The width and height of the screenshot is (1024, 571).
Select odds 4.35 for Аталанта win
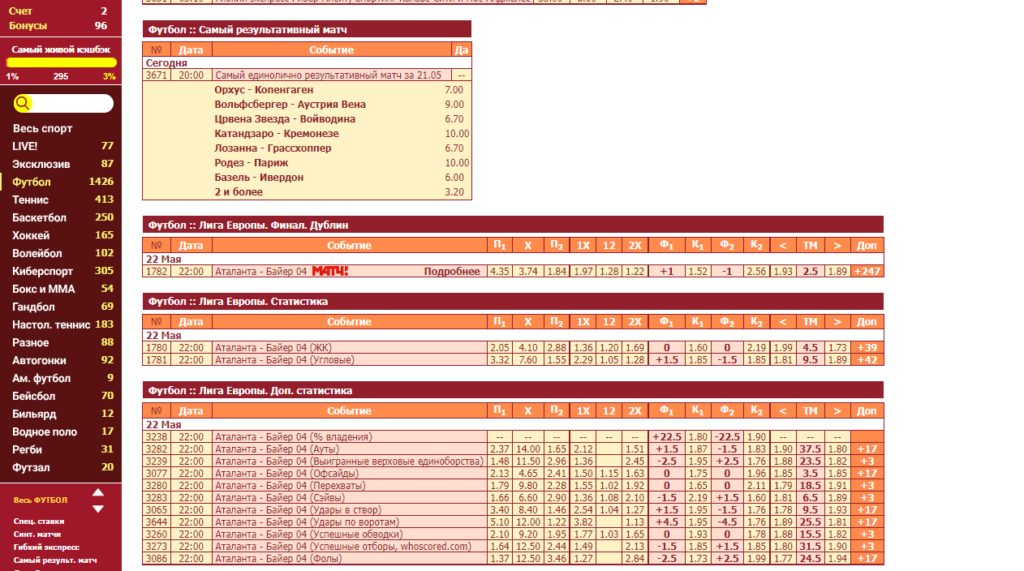coord(500,271)
